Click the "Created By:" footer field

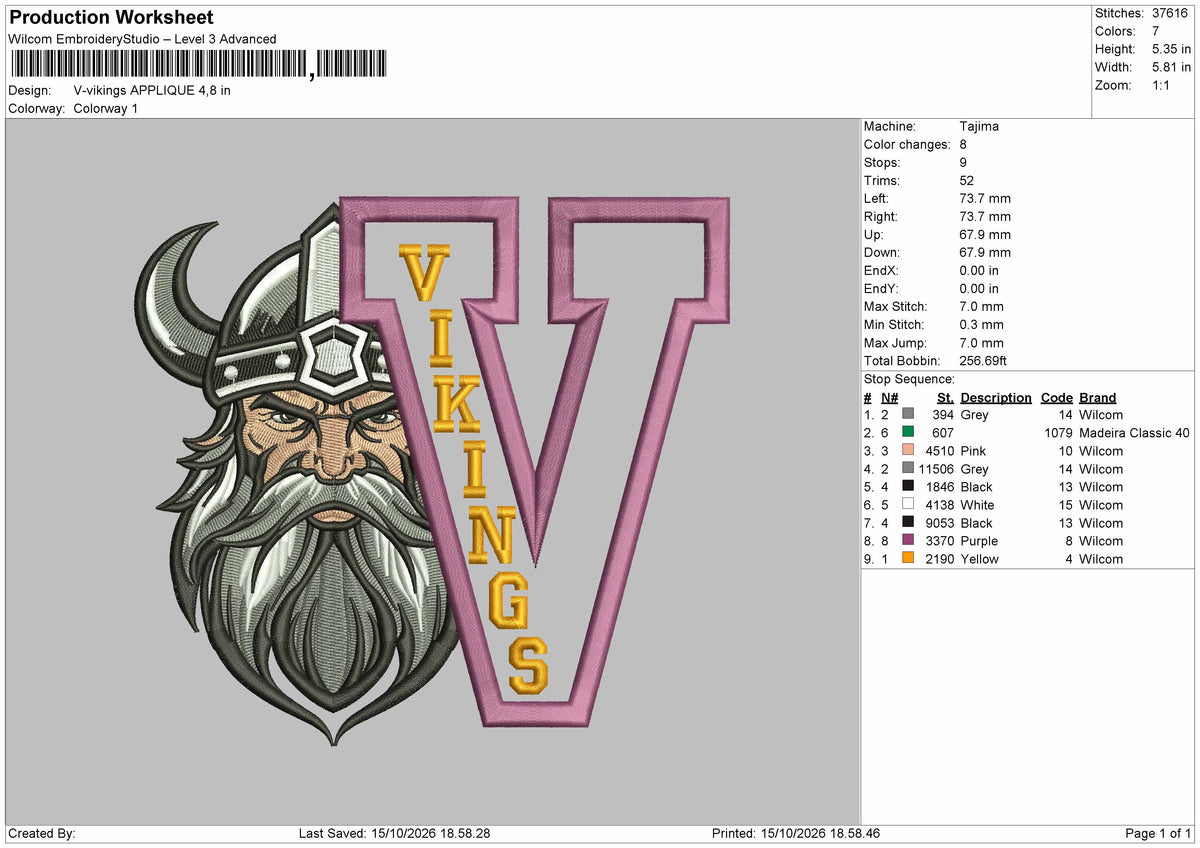(x=42, y=833)
